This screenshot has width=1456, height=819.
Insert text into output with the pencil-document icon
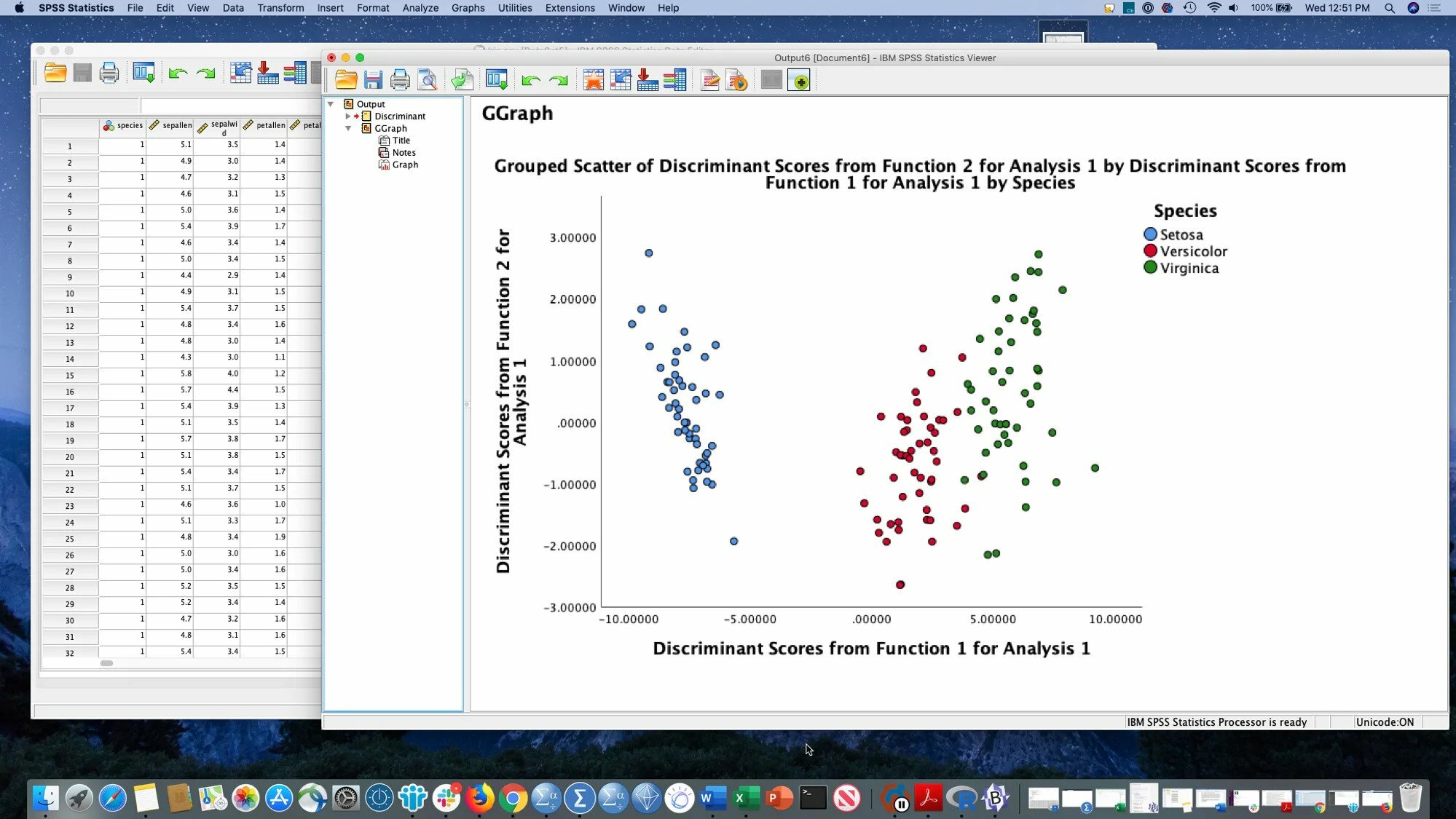point(710,80)
